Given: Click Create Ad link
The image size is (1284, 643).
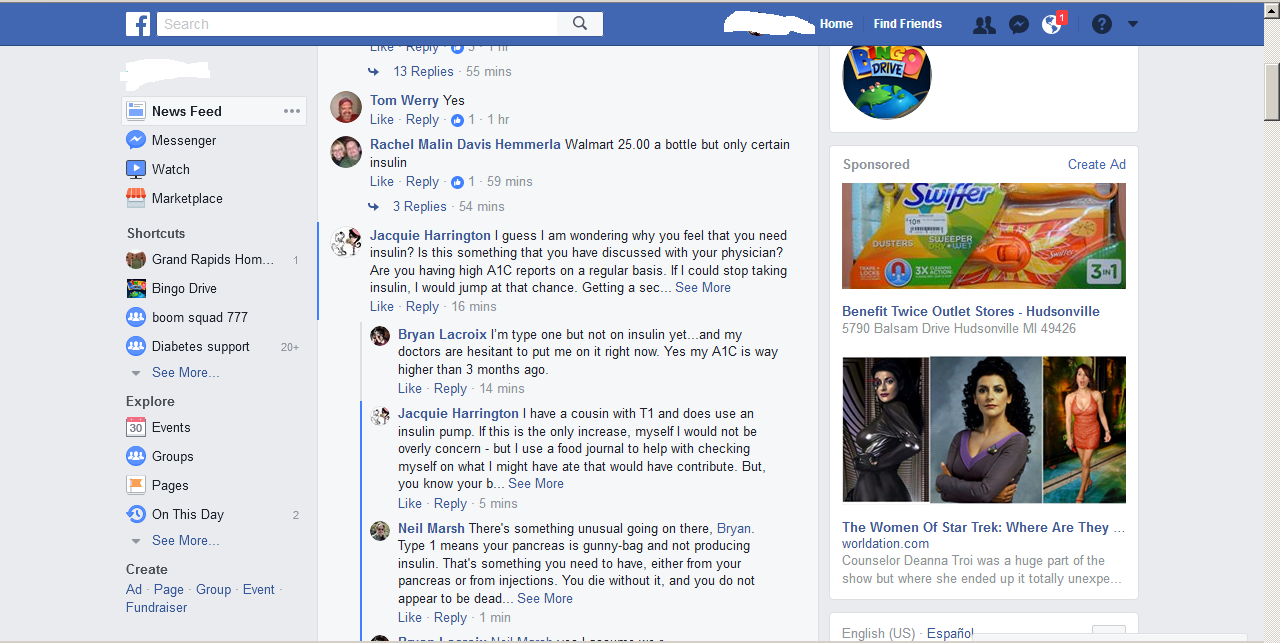Looking at the screenshot, I should (x=1096, y=164).
